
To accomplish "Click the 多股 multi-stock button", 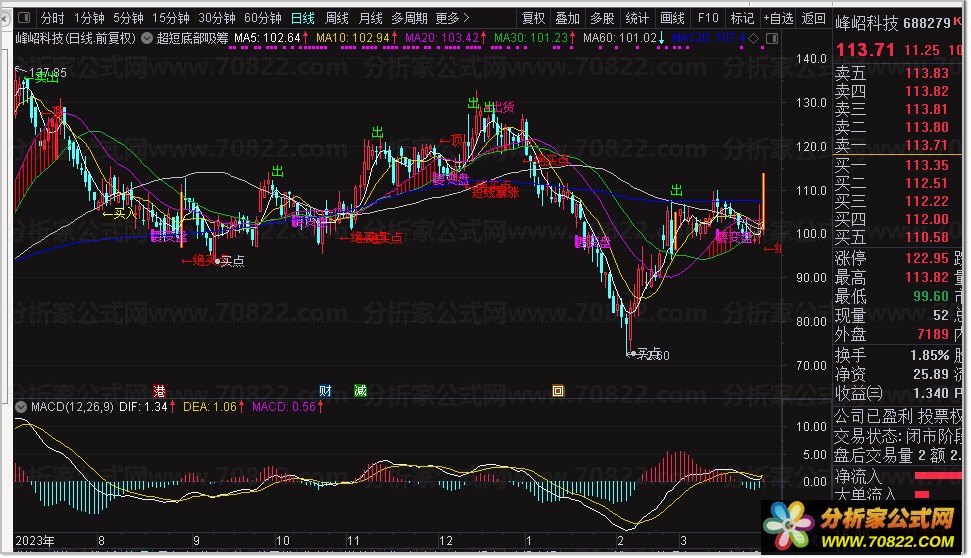I will point(602,19).
